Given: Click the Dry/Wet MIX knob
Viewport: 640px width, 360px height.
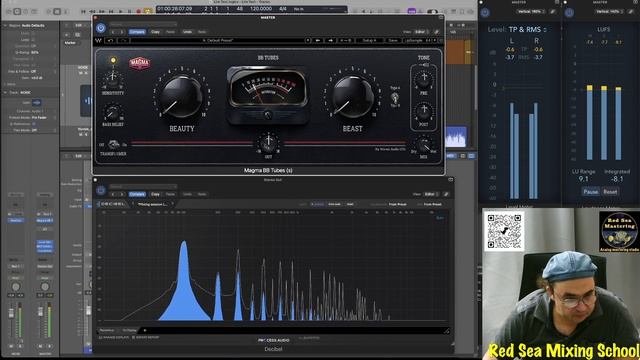Looking at the screenshot, I should [423, 146].
